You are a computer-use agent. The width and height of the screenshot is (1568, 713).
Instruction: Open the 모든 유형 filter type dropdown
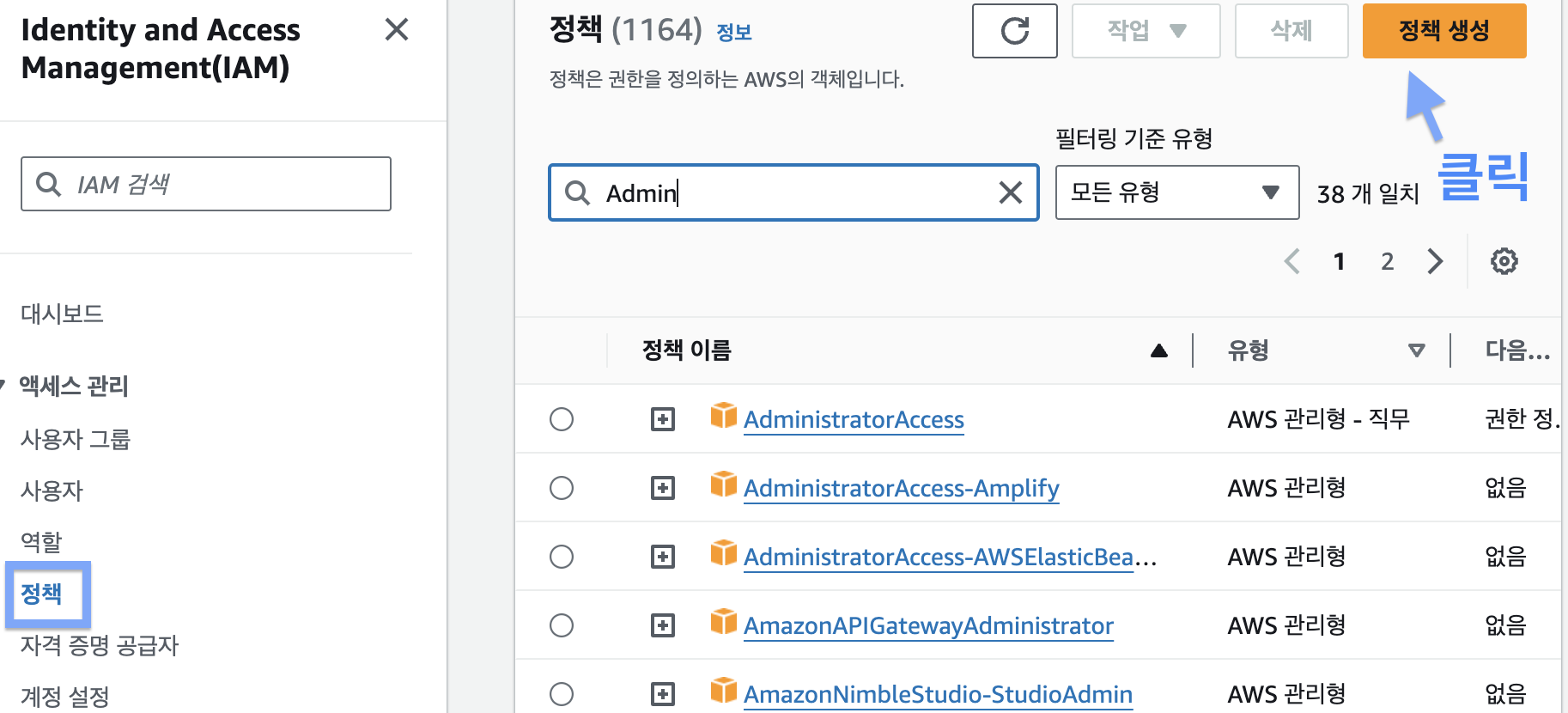coord(1176,192)
